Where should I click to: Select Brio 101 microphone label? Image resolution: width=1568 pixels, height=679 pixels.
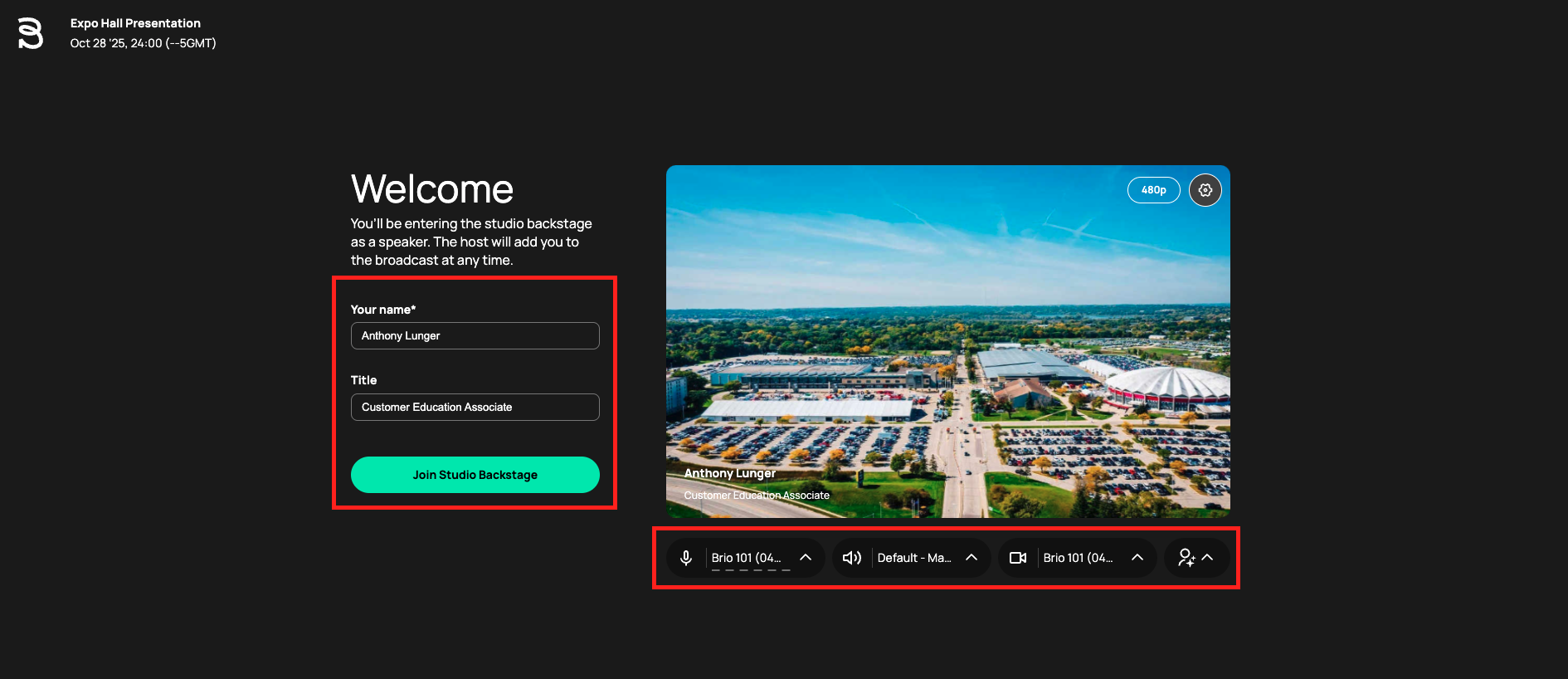click(x=747, y=558)
